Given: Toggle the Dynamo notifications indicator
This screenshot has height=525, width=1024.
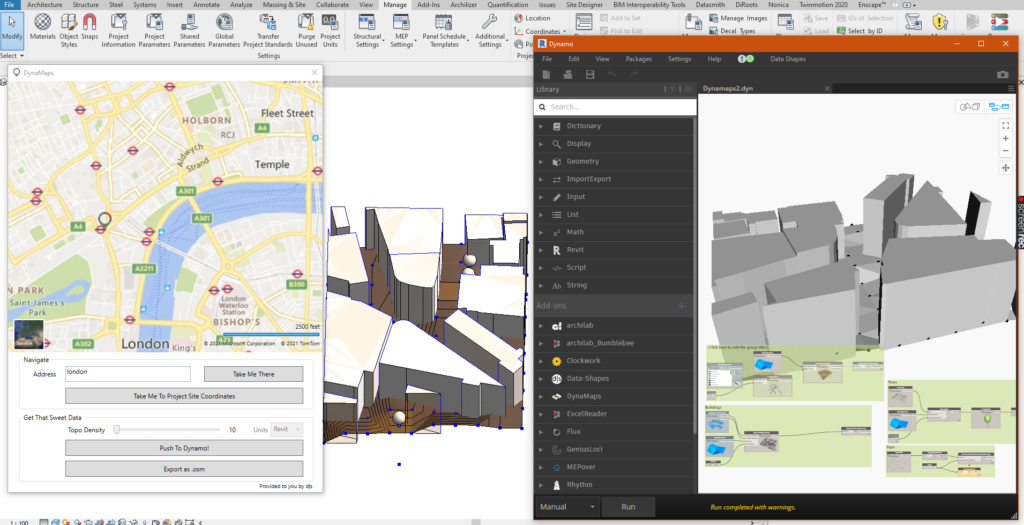Looking at the screenshot, I should point(745,59).
